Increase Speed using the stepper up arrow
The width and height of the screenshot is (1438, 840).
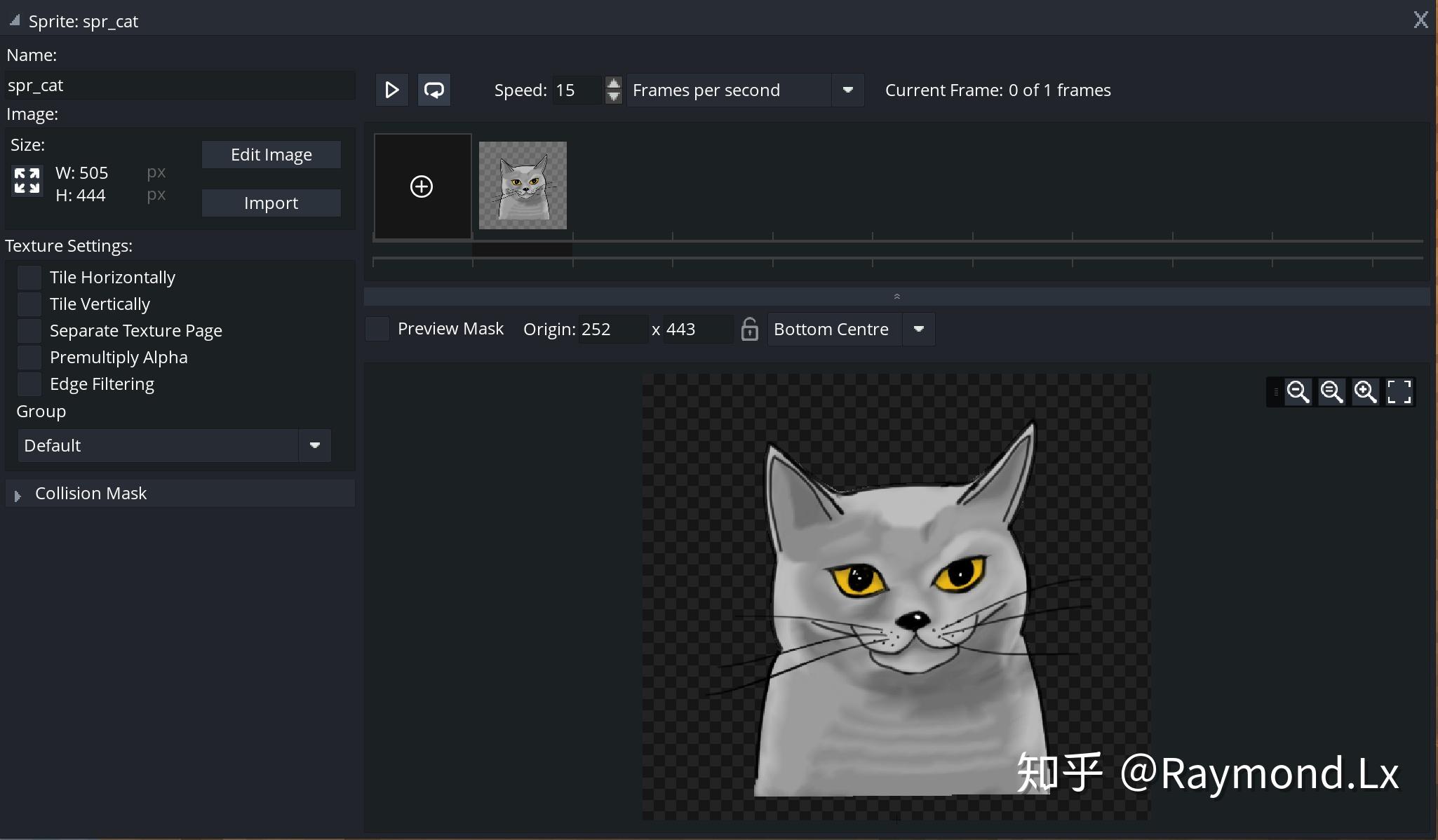(613, 83)
